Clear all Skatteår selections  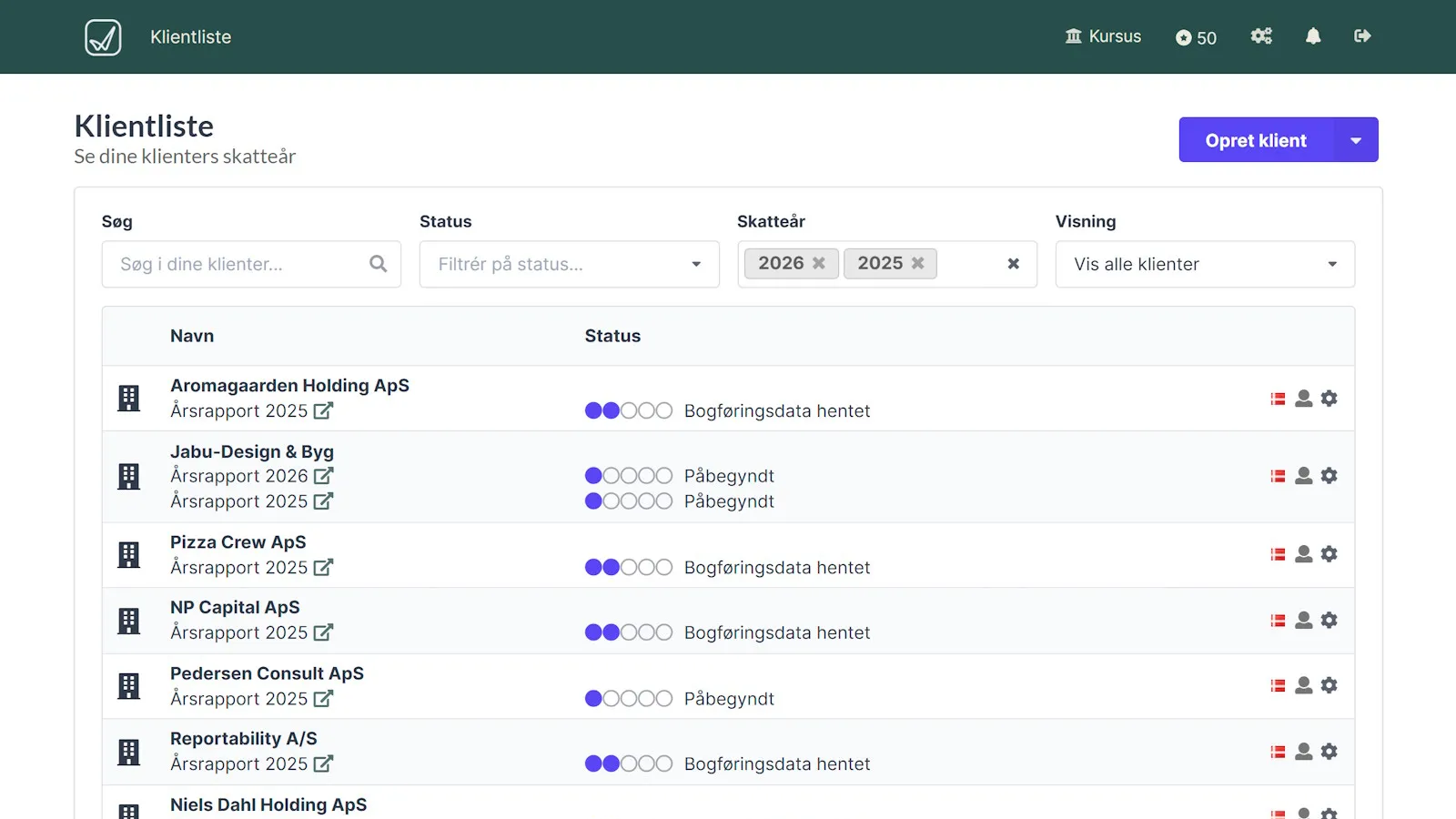pyautogui.click(x=1013, y=264)
